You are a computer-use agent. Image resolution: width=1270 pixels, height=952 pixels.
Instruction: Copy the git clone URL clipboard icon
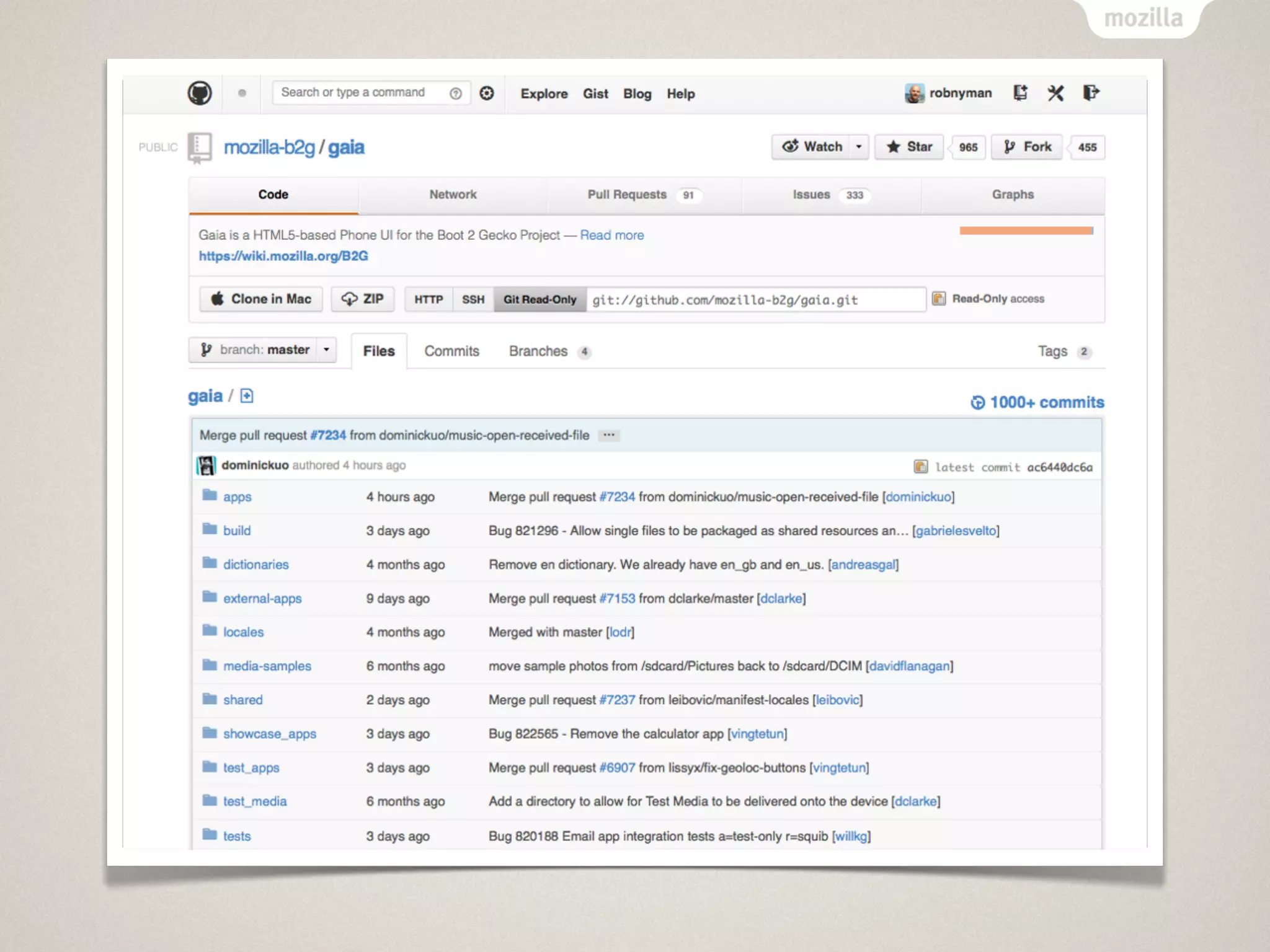pyautogui.click(x=939, y=299)
